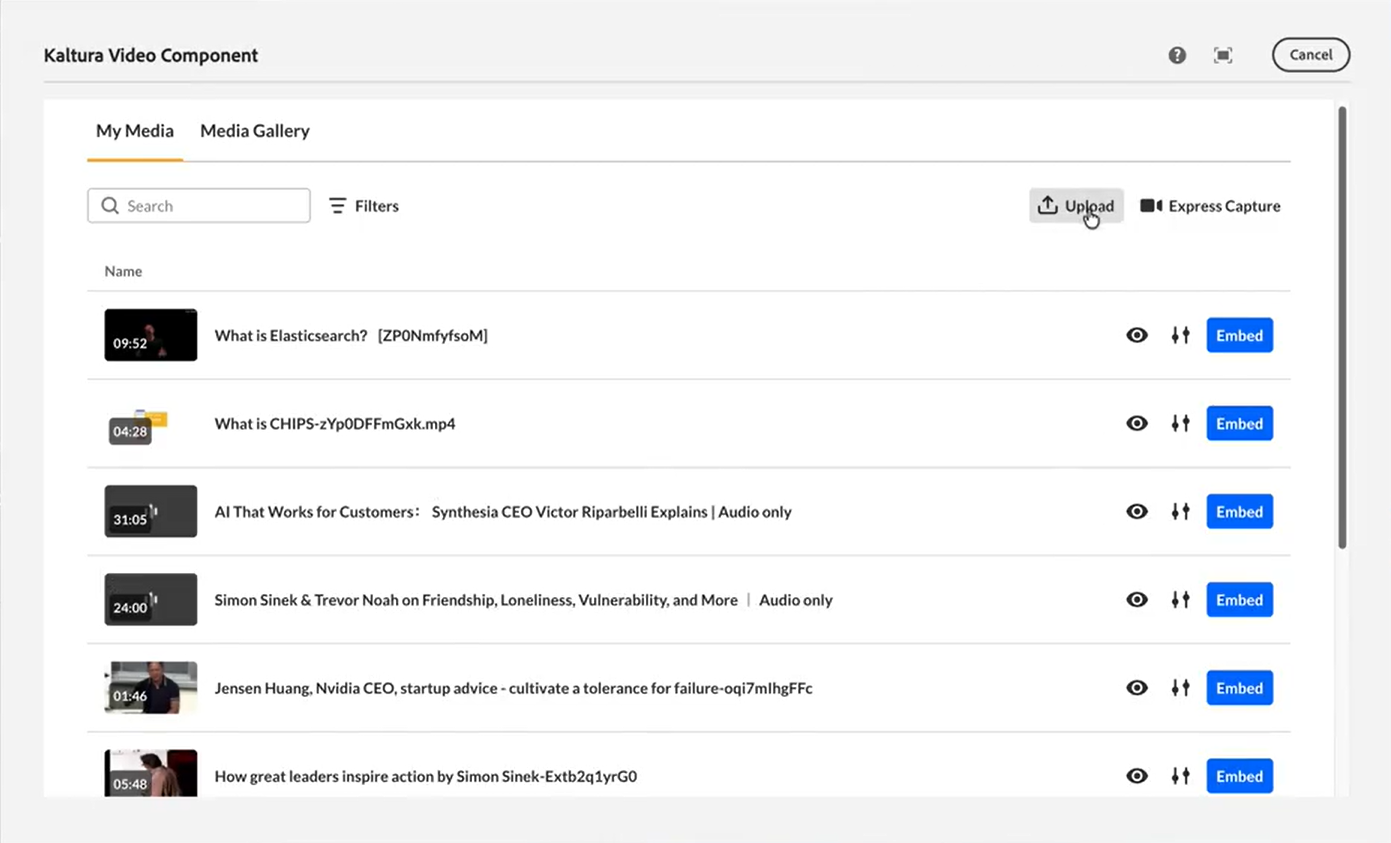Preview Jensen Huang video with eye icon
The width and height of the screenshot is (1391, 843).
pyautogui.click(x=1137, y=688)
